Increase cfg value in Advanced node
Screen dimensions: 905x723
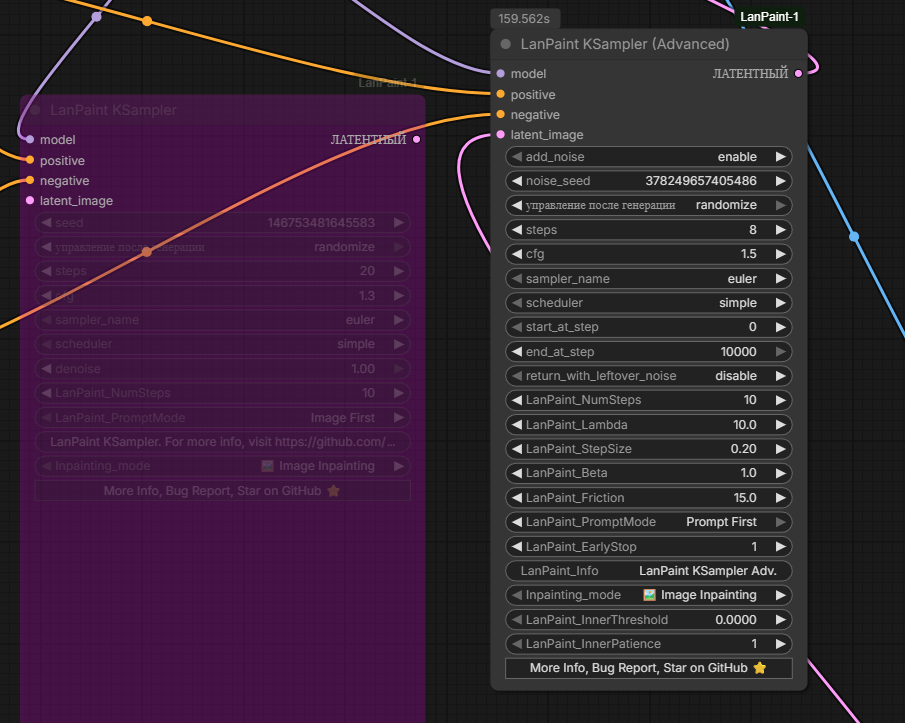coord(780,254)
